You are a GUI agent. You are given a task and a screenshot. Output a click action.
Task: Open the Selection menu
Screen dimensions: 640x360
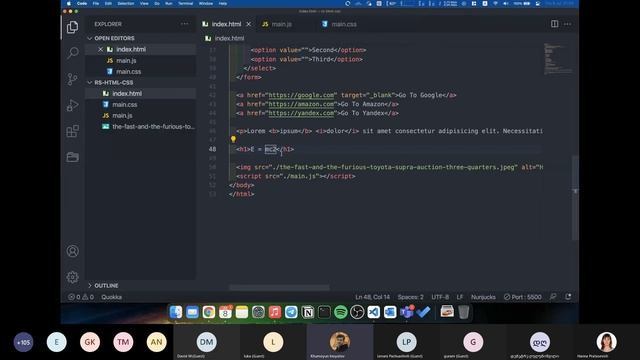(x=126, y=3)
